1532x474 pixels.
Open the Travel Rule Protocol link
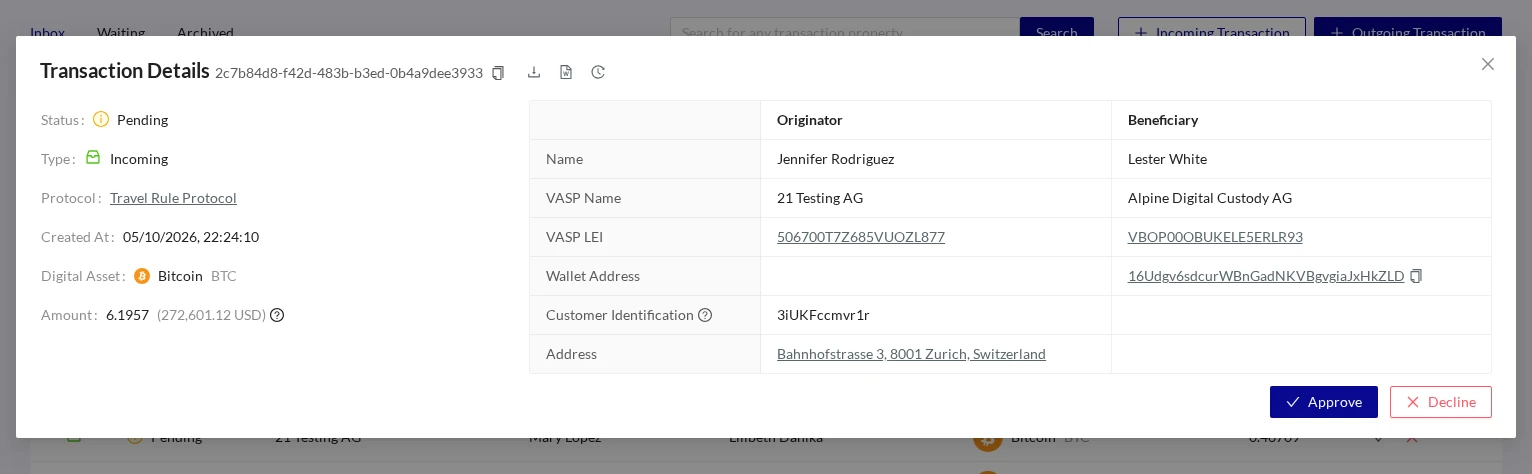click(173, 198)
